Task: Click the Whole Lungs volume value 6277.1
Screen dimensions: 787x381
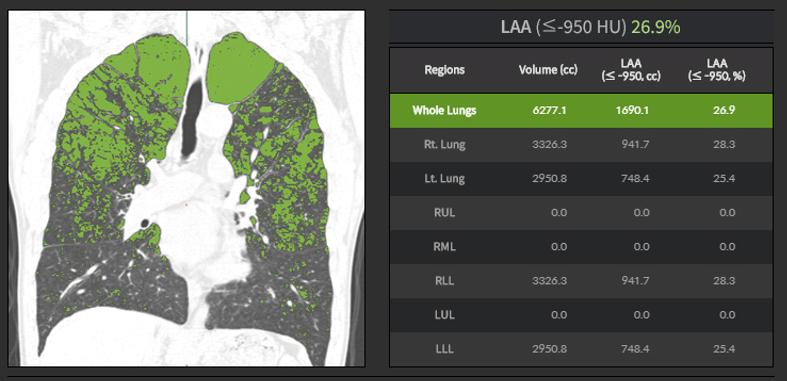Action: click(550, 110)
